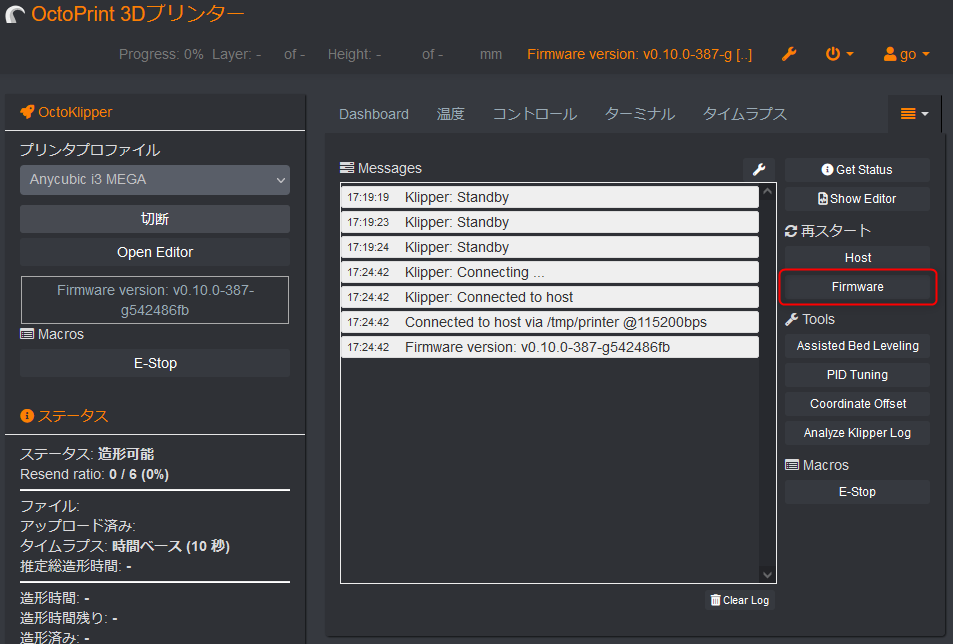Screen dimensions: 953x644
Task: Select the 17:19:19 Klipper: Standby message
Action: click(x=550, y=197)
